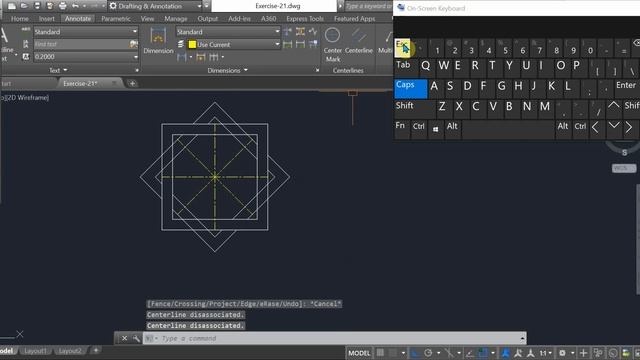Open the Manage ribbon tab
The height and width of the screenshot is (360, 640).
coord(176,18)
